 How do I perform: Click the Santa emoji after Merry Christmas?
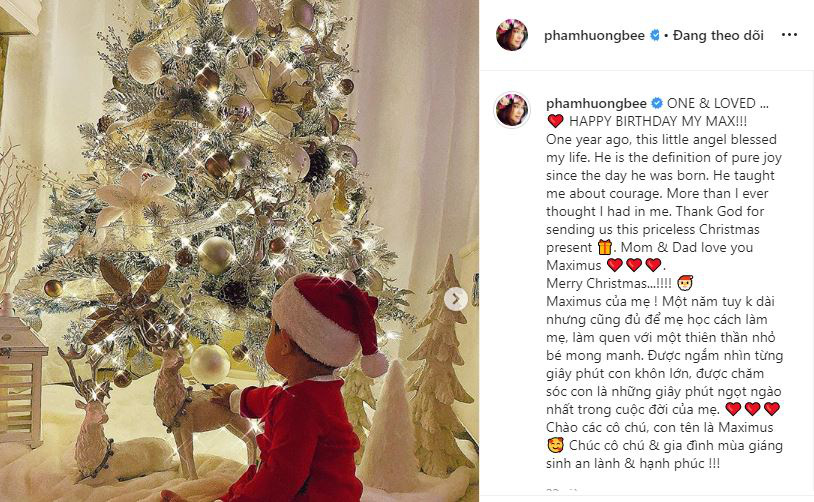tap(685, 283)
